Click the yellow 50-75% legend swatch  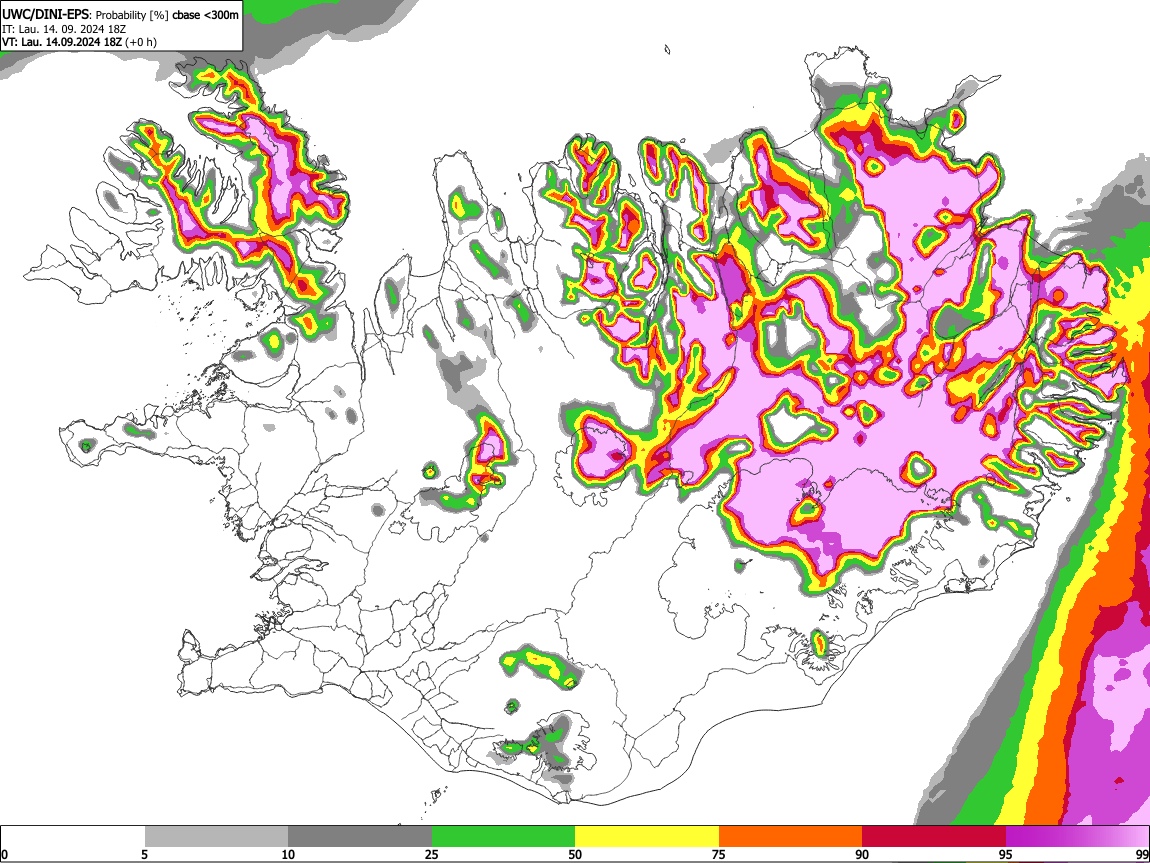coord(647,837)
